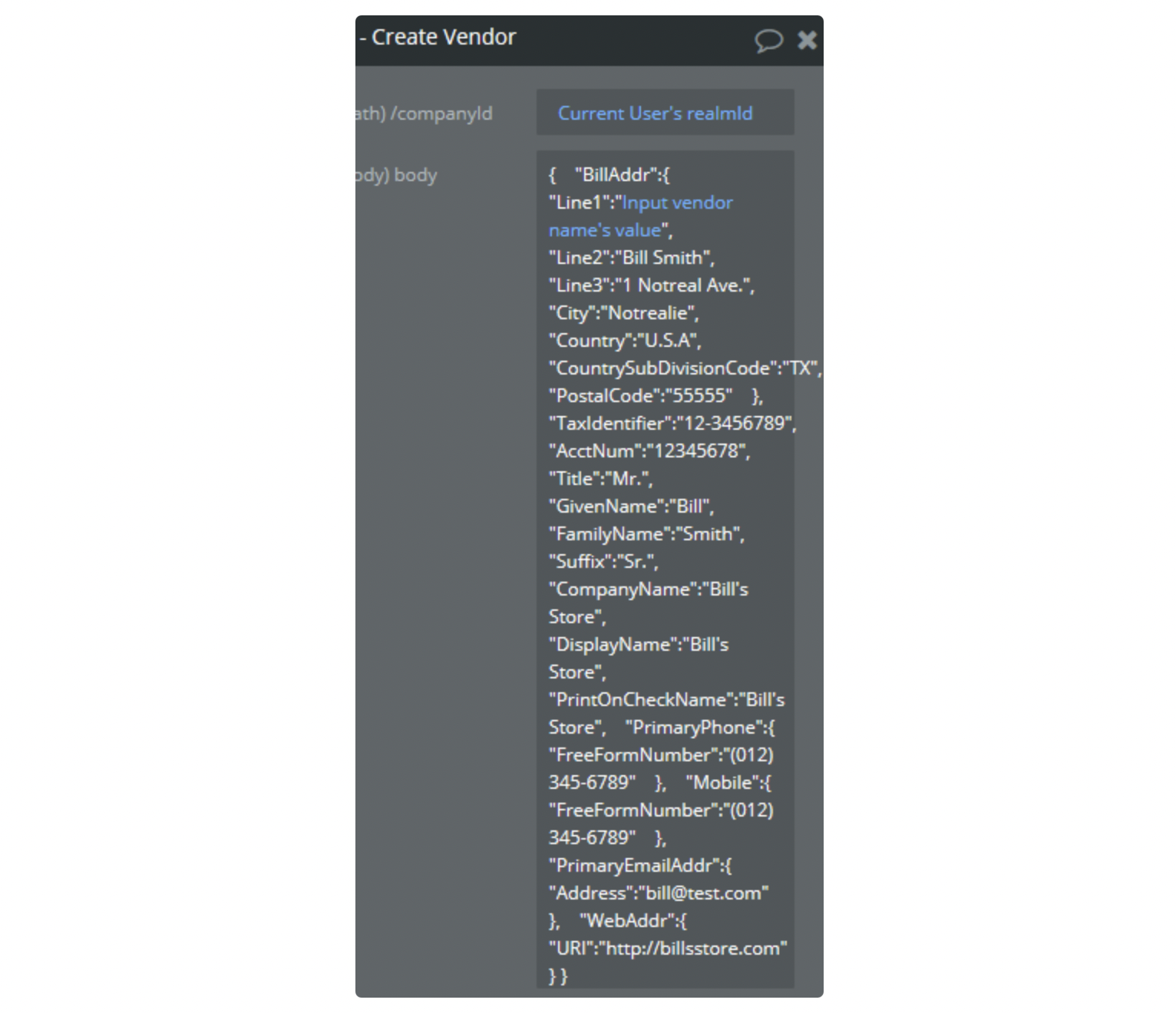Click the "CountrySubDivisionCode":"TX" line
The height and width of the screenshot is (1013, 1176).
[684, 368]
